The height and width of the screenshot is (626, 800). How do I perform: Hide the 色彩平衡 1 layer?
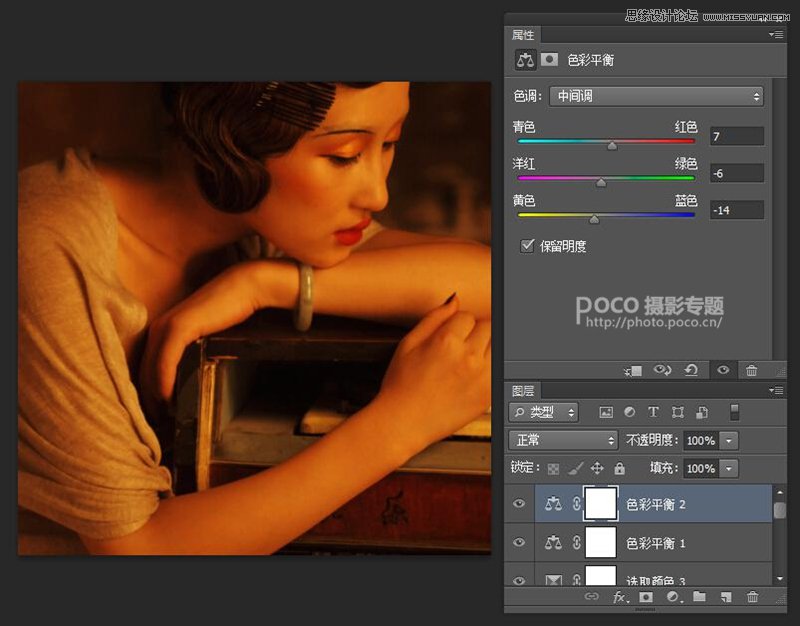(x=519, y=542)
